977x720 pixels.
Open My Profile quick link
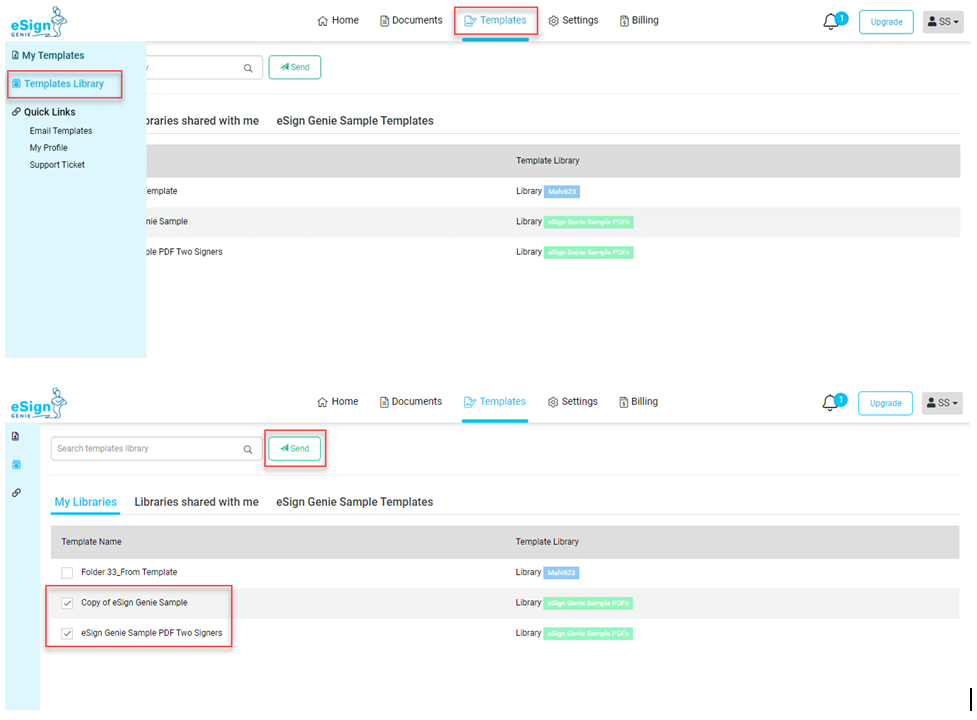pyautogui.click(x=49, y=148)
